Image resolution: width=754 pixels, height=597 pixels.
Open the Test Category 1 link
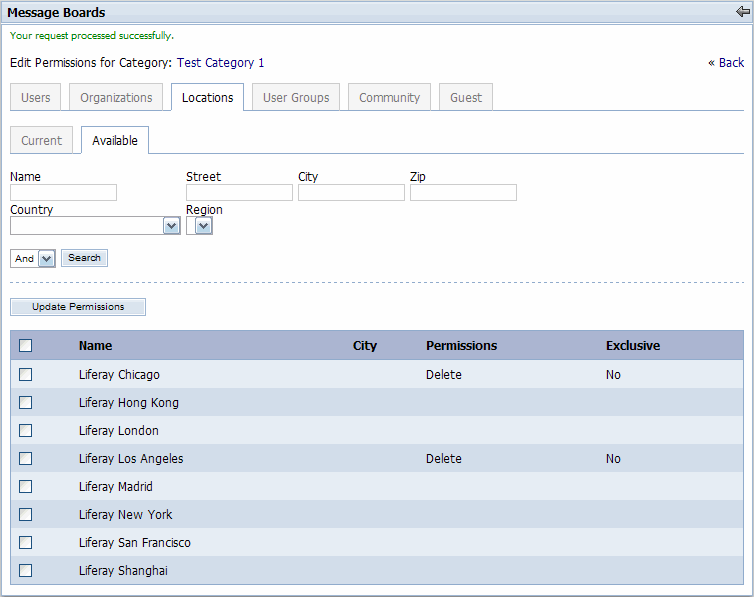click(220, 63)
